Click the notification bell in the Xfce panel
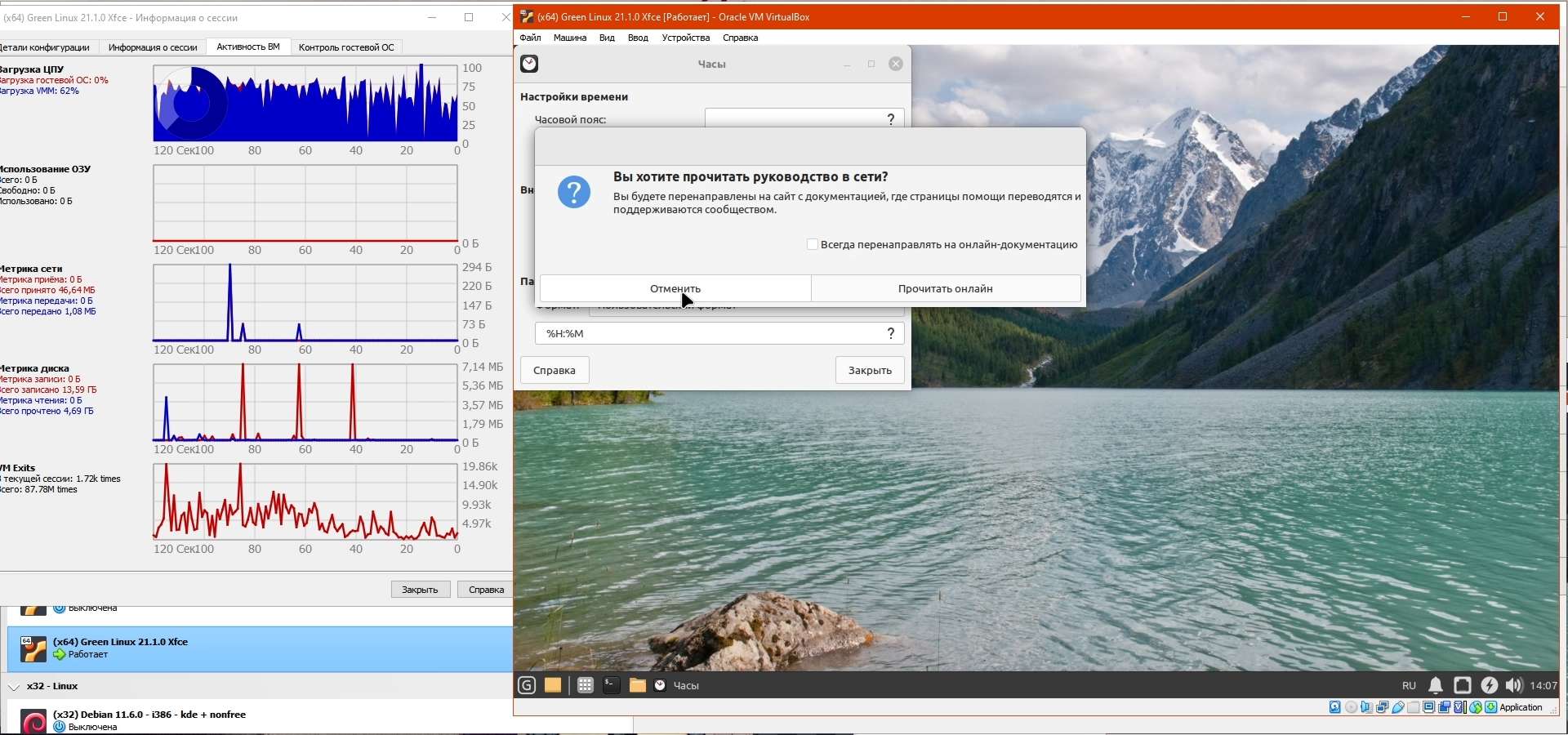This screenshot has width=1568, height=735. (x=1436, y=685)
